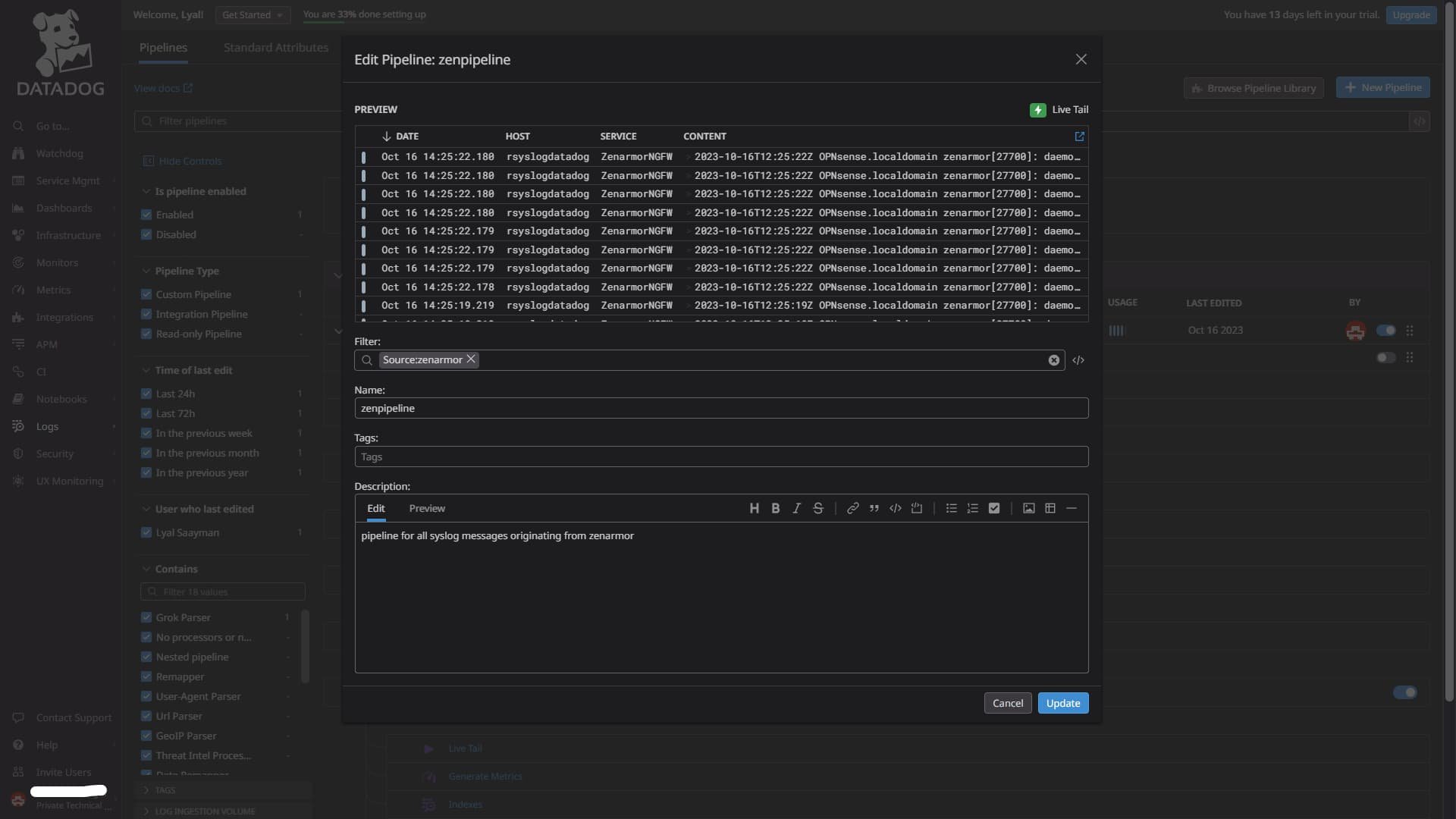This screenshot has height=819, width=1456.
Task: Apply strikethrough formatting in description
Action: coord(817,508)
